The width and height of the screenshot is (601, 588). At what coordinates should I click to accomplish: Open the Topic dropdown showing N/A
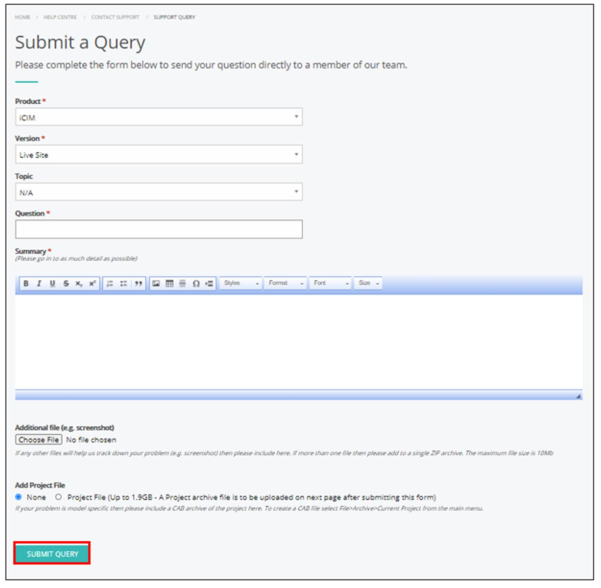point(159,192)
